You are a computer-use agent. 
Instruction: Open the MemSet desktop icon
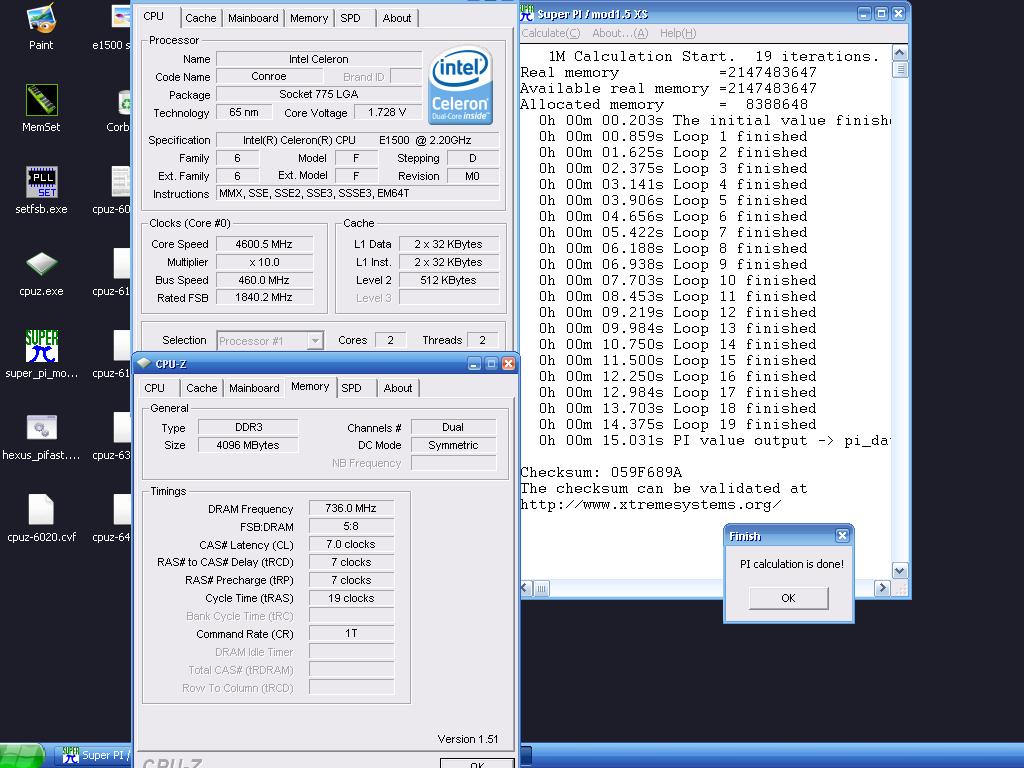(x=40, y=108)
